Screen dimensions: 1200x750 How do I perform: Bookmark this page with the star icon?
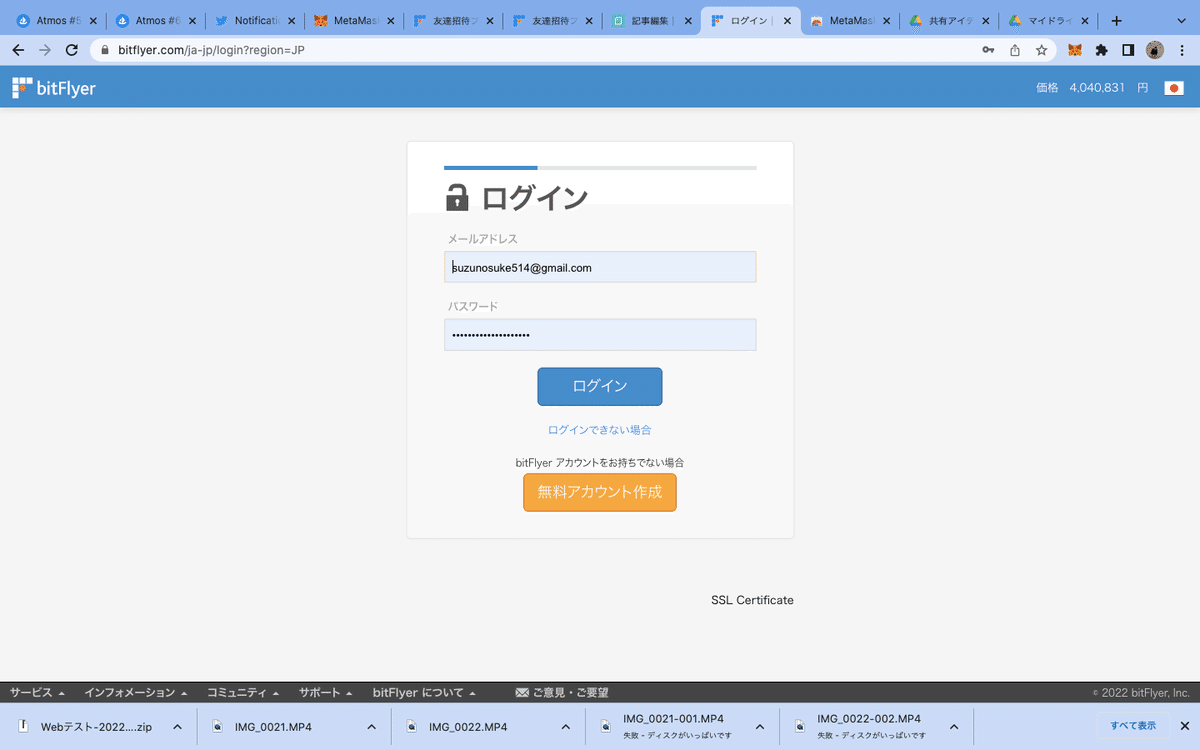tap(1042, 50)
